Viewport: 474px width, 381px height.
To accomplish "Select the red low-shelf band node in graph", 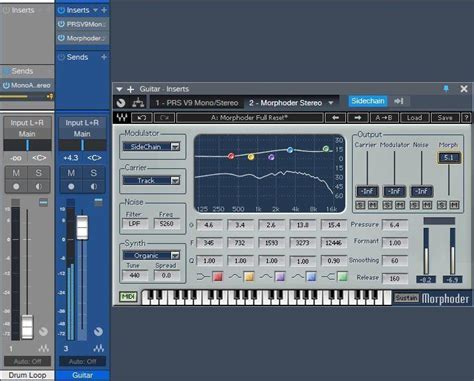I will pyautogui.click(x=231, y=156).
